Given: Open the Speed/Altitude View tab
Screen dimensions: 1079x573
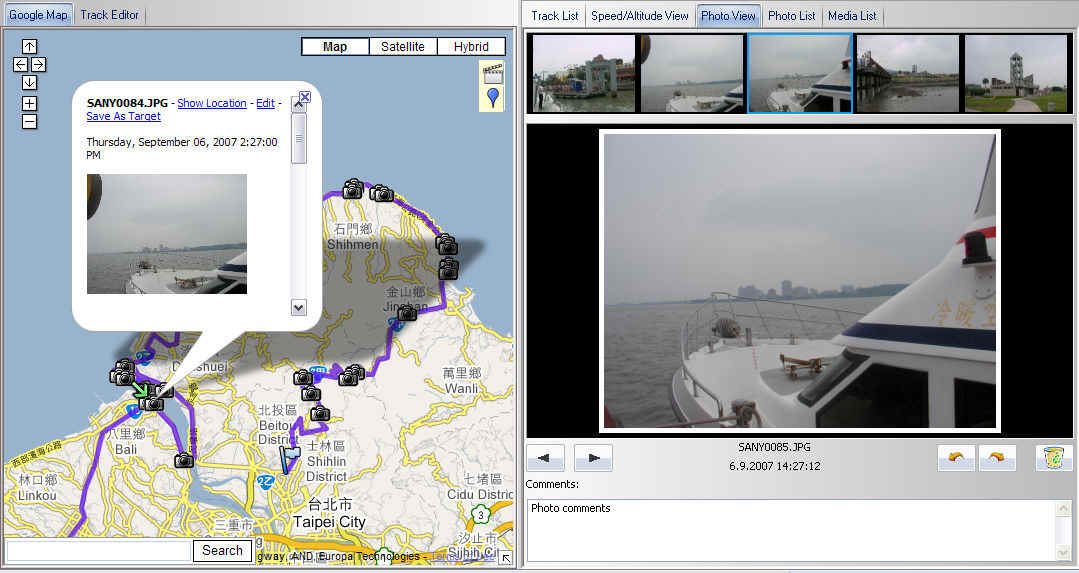Looking at the screenshot, I should click(x=639, y=15).
